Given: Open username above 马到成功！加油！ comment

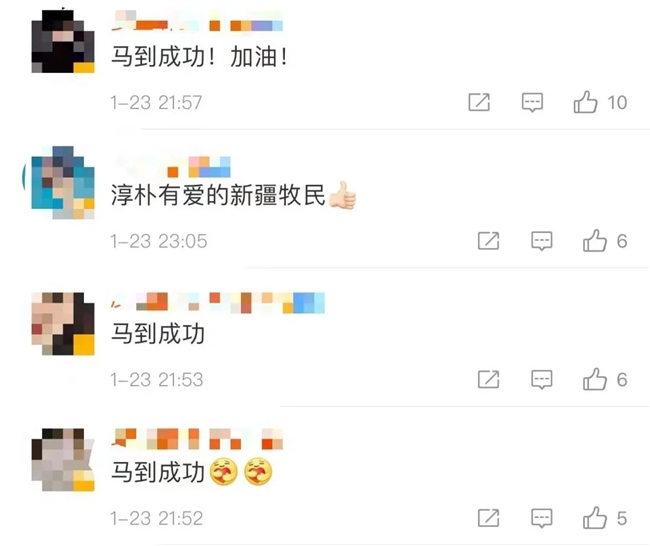Looking at the screenshot, I should (x=197, y=21).
